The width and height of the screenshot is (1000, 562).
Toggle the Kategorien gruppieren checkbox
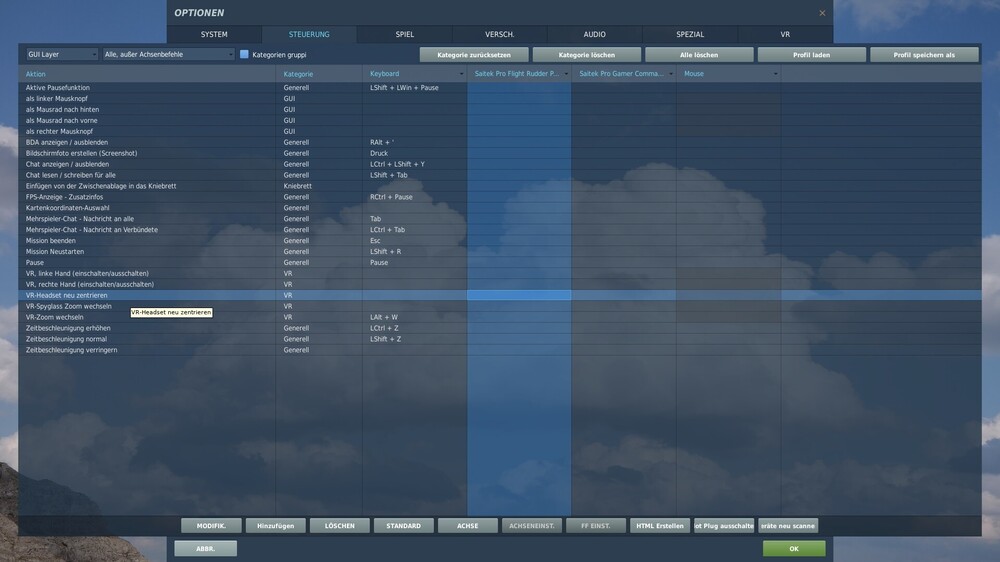[x=244, y=54]
